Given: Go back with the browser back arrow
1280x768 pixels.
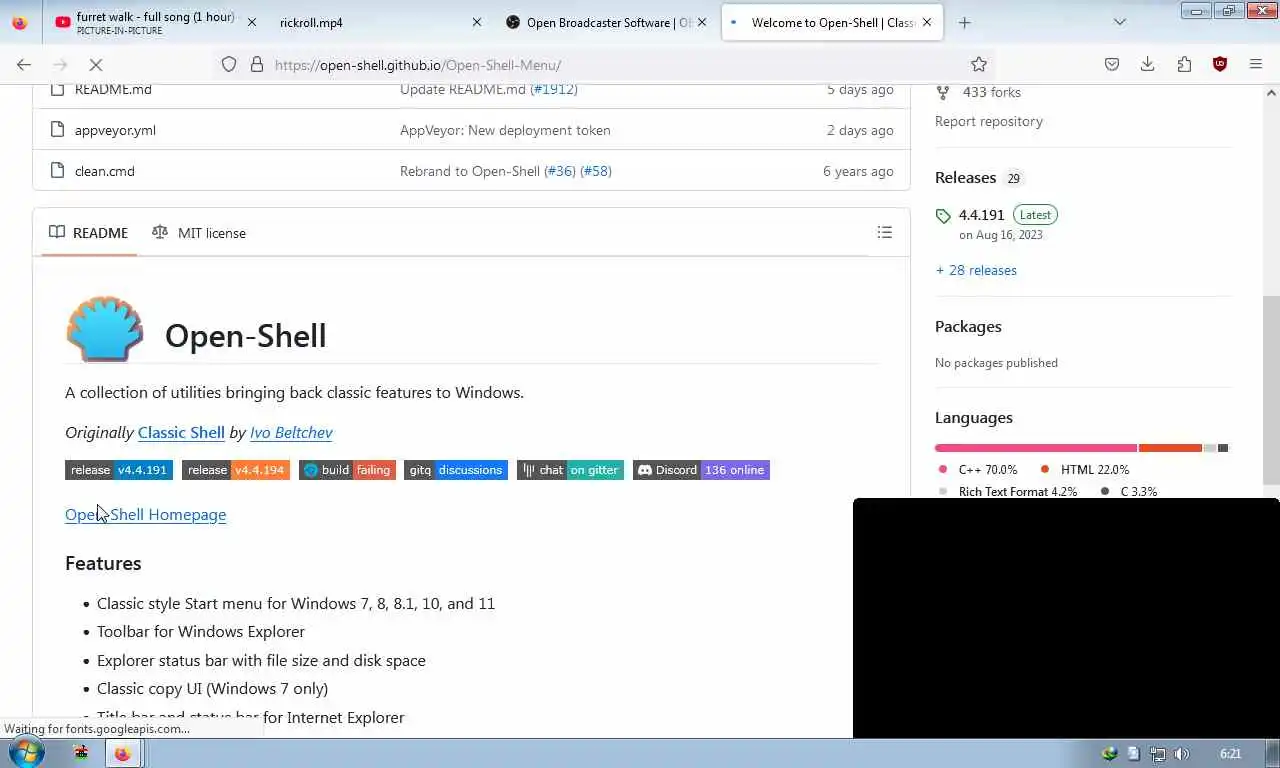Looking at the screenshot, I should [24, 64].
